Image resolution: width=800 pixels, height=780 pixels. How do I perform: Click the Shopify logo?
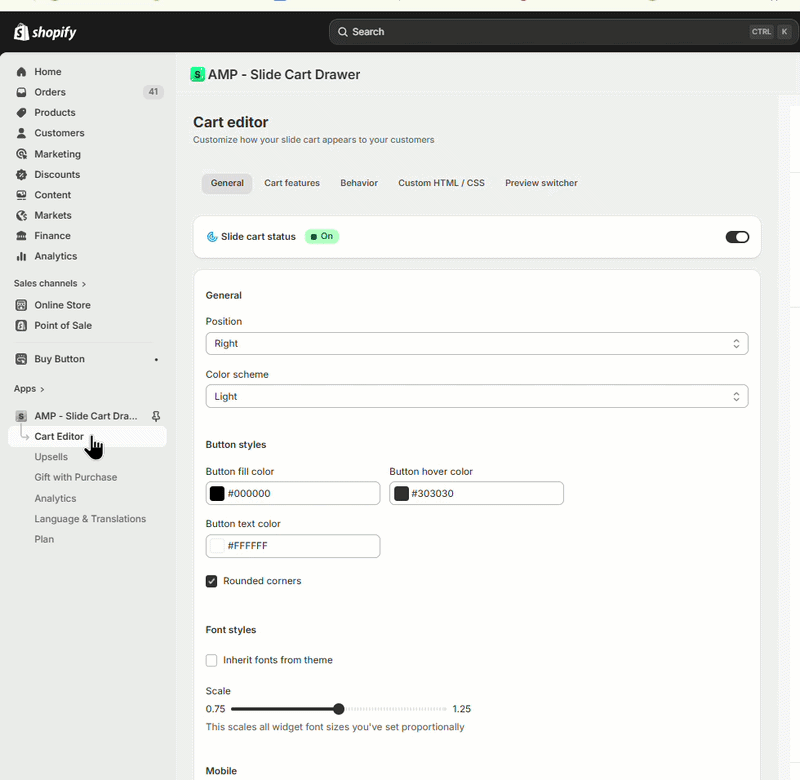tap(45, 32)
